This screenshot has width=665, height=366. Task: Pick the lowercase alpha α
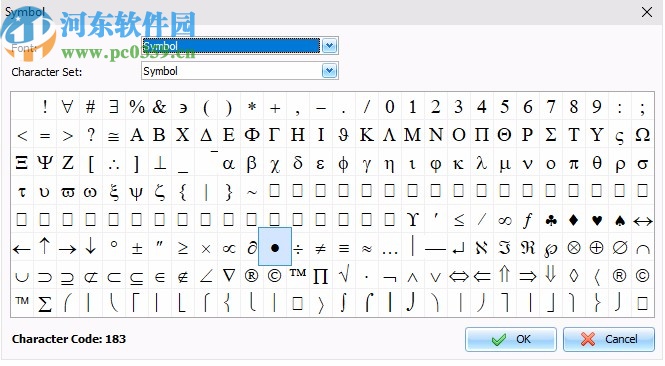tap(229, 164)
